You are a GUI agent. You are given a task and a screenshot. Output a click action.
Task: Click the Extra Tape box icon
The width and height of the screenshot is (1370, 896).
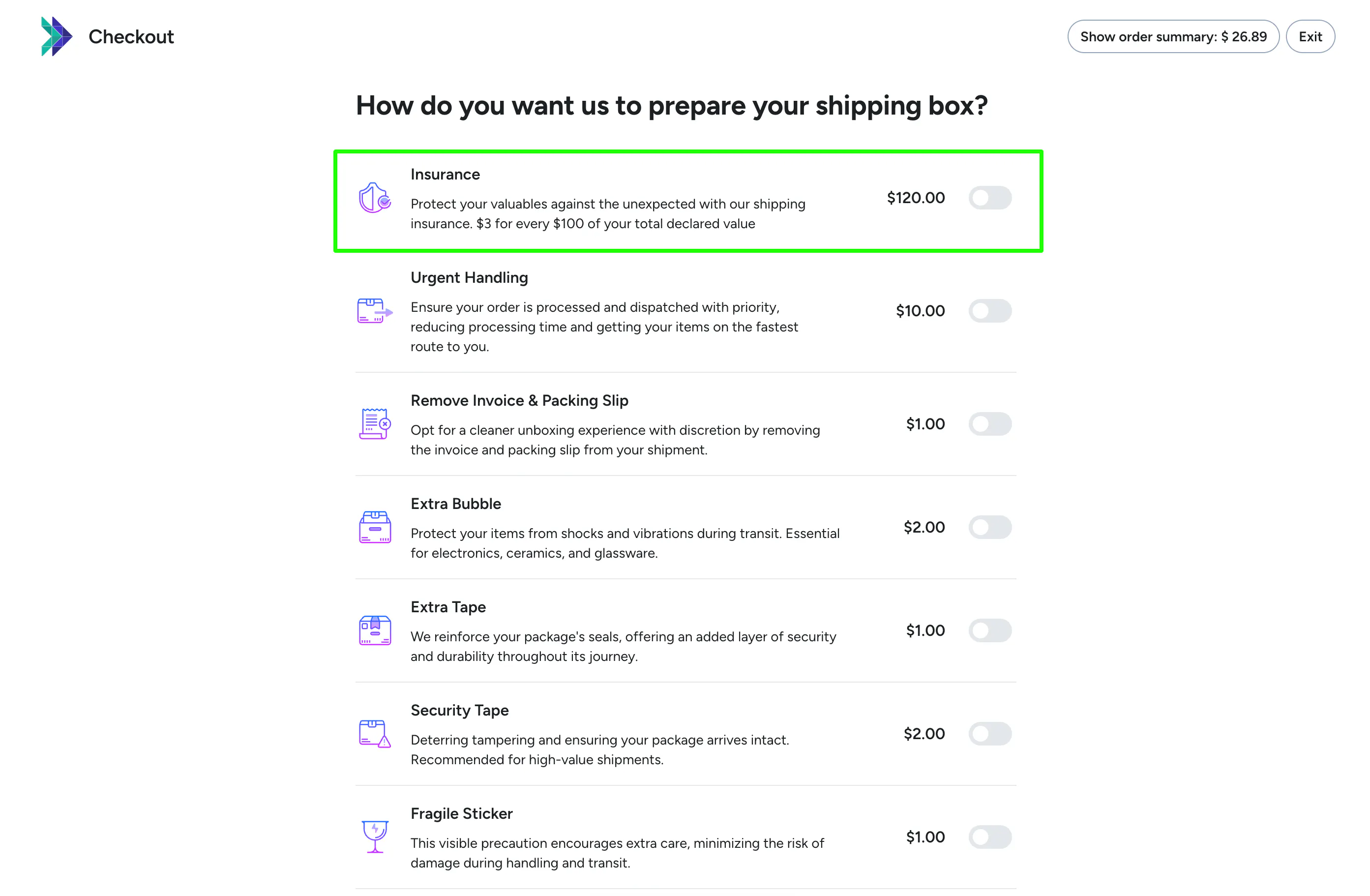(375, 630)
